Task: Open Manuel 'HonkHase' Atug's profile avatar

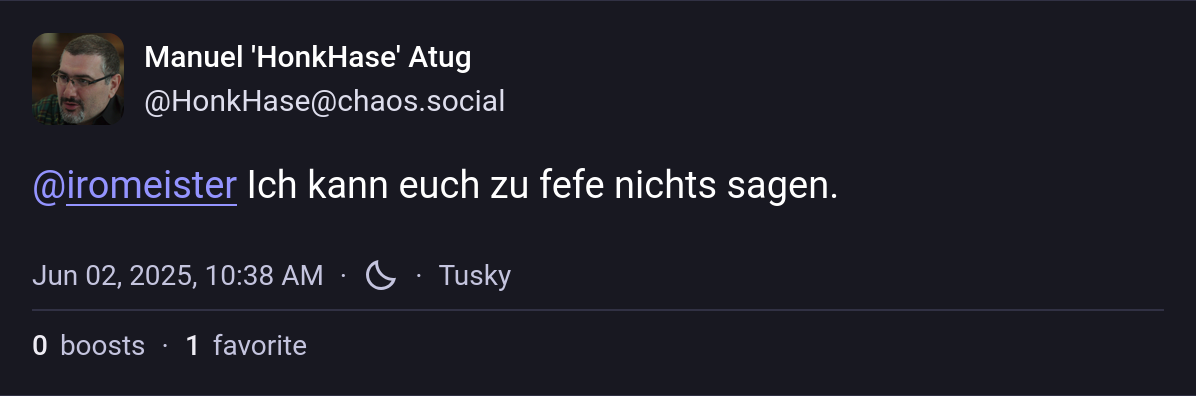Action: click(78, 79)
